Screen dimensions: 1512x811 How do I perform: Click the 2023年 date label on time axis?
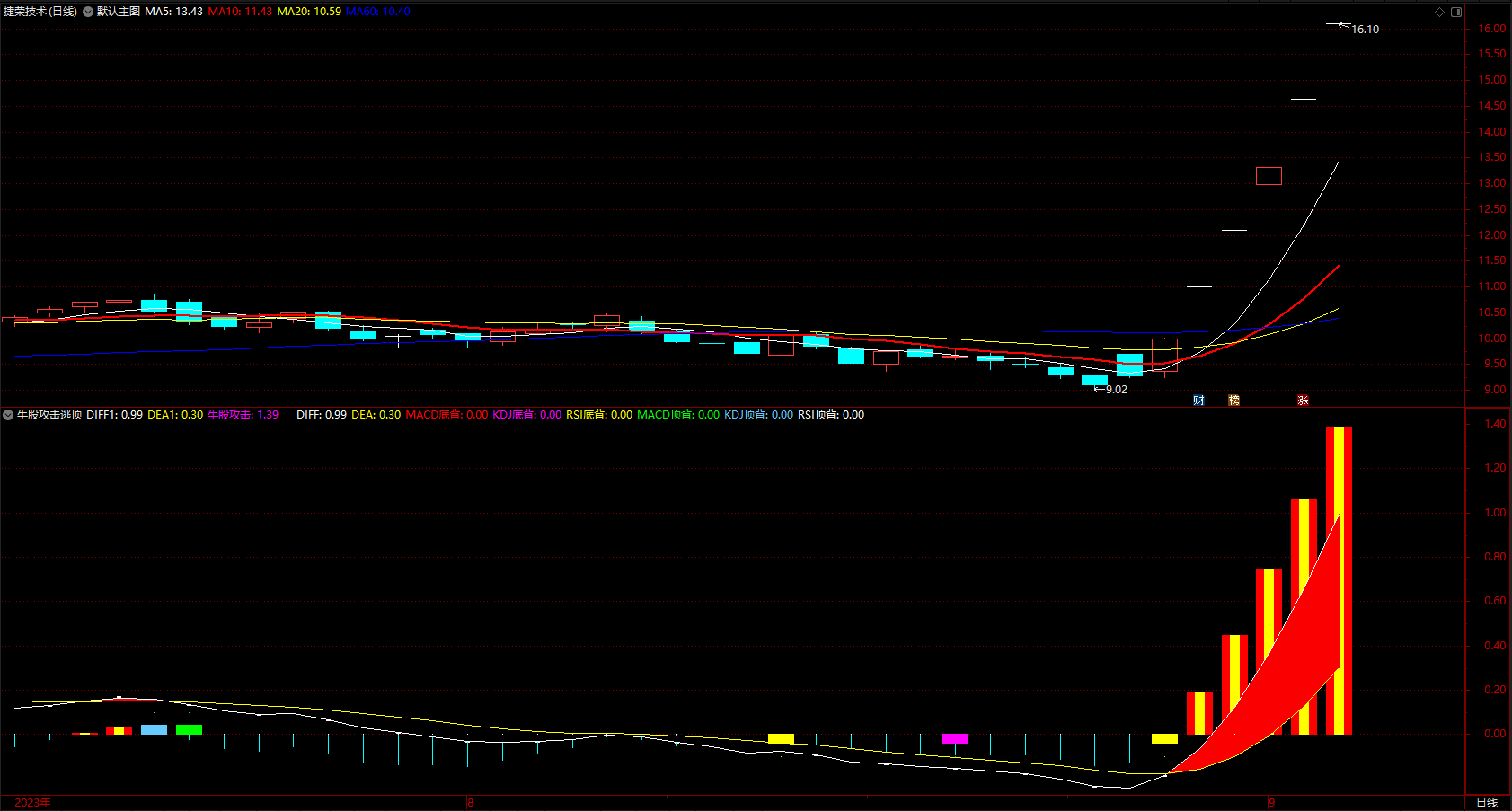coord(33,802)
